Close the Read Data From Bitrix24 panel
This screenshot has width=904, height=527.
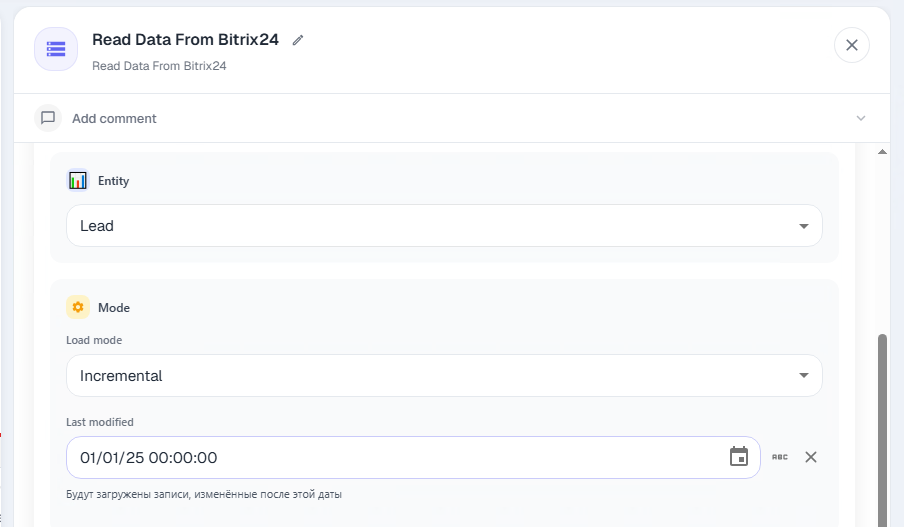852,45
